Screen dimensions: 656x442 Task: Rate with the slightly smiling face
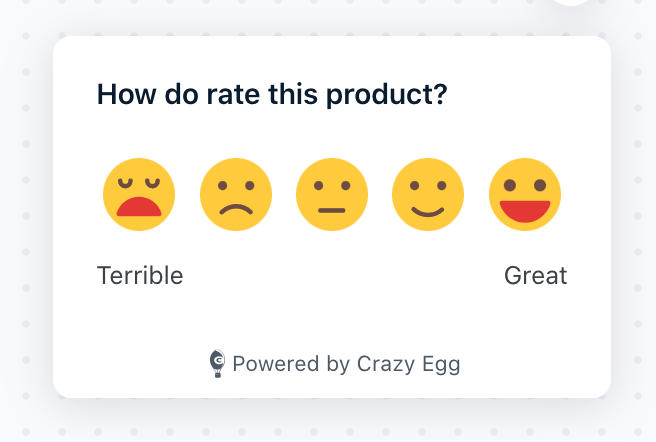(x=428, y=194)
